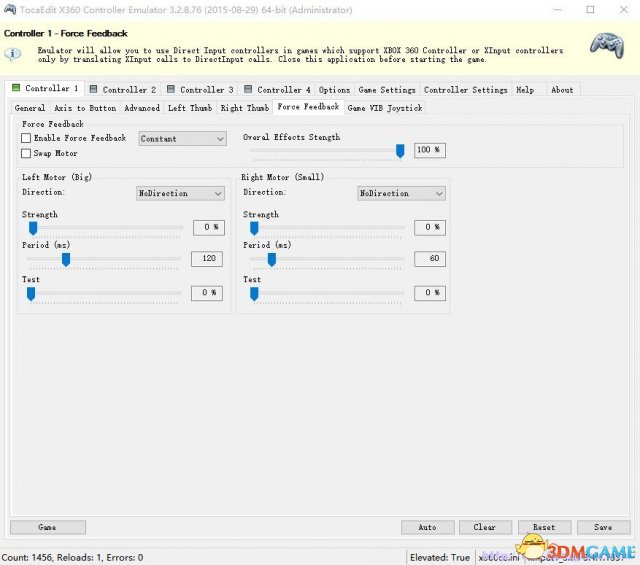Image resolution: width=640 pixels, height=565 pixels.
Task: Click the gray status icon on Controller 2 tab
Action: pyautogui.click(x=93, y=89)
